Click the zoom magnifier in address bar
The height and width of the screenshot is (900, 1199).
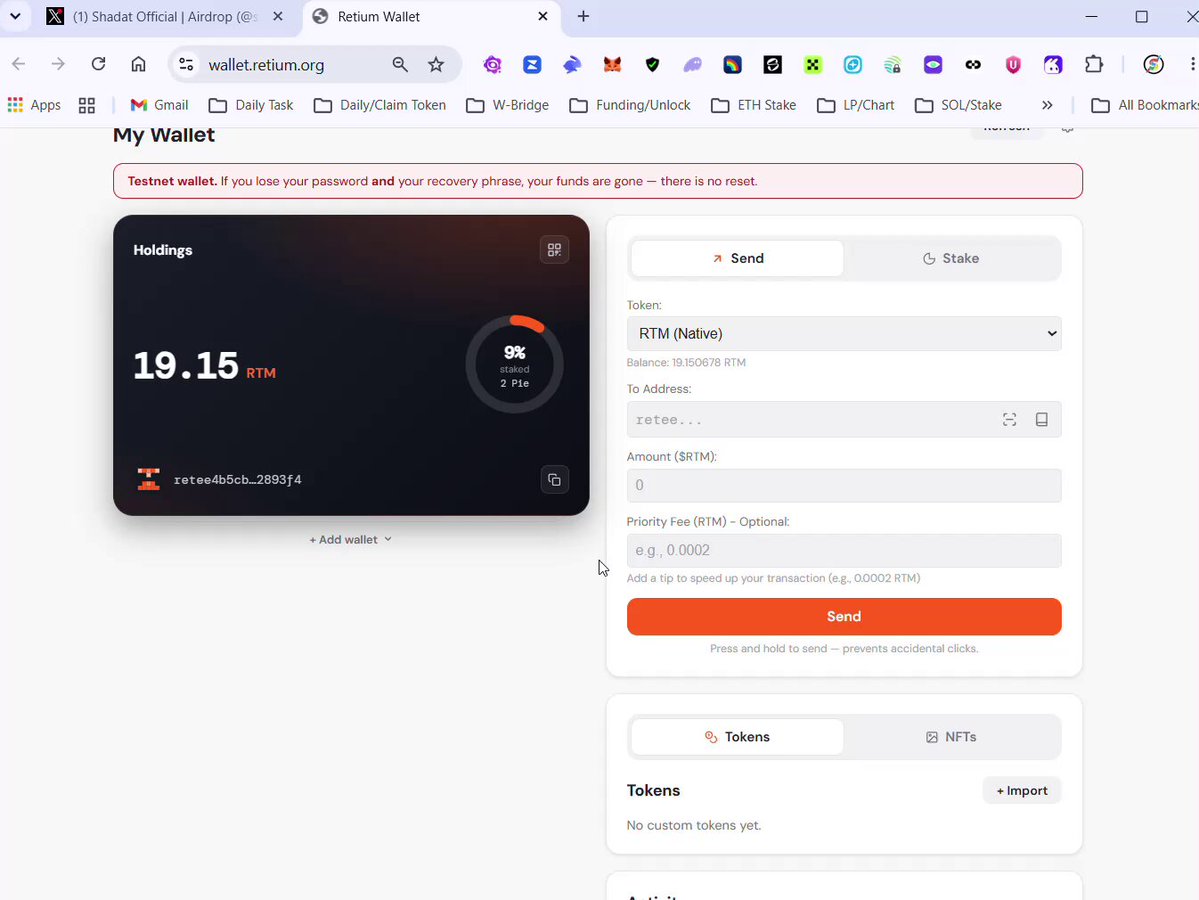[400, 65]
